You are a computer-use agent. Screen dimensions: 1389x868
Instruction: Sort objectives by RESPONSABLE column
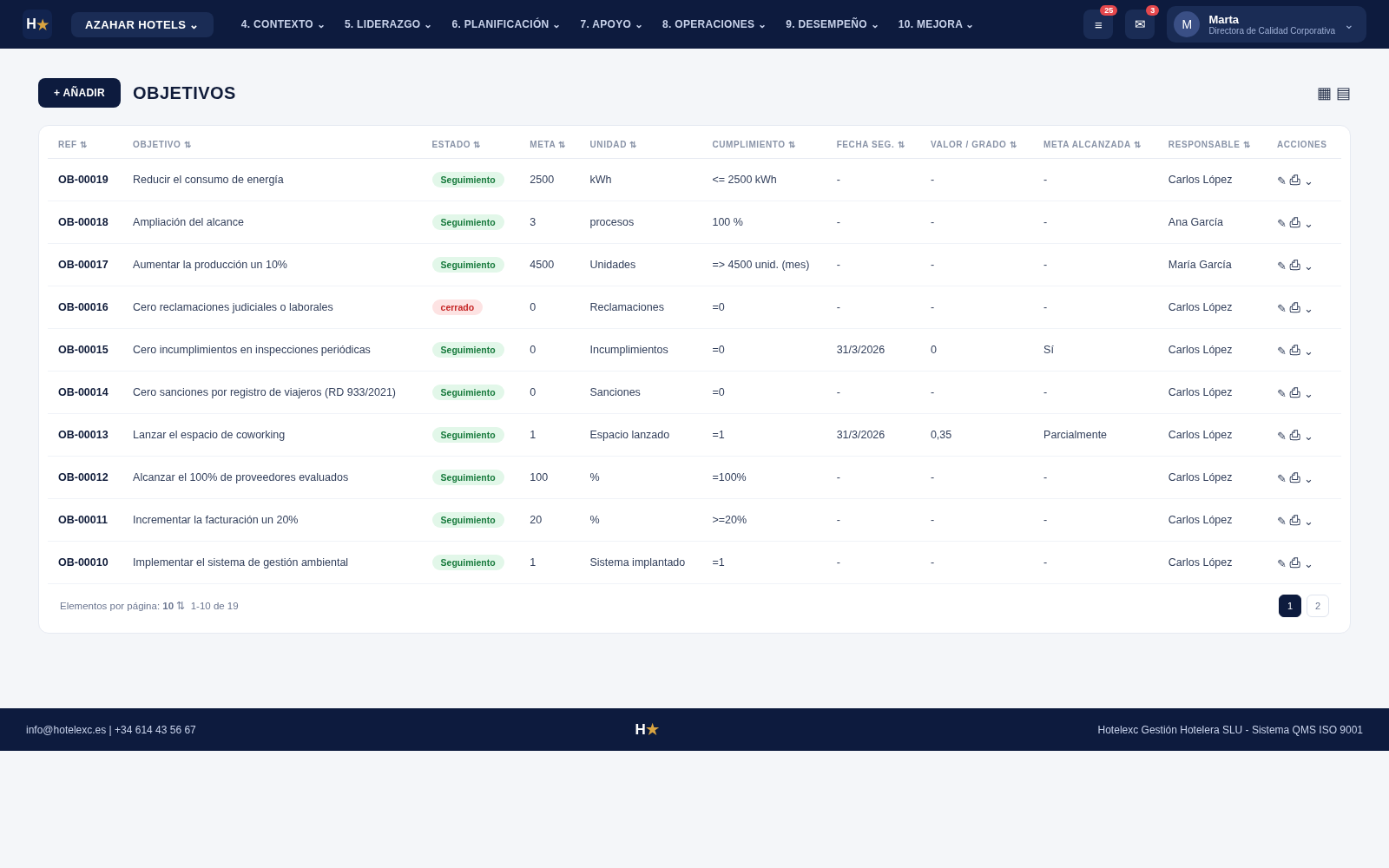pos(1209,145)
